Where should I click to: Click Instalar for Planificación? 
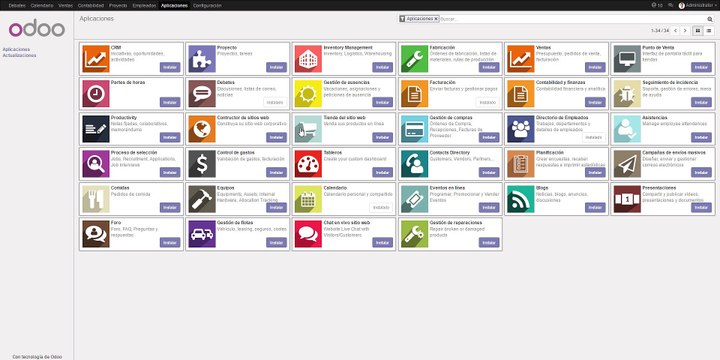[x=595, y=172]
